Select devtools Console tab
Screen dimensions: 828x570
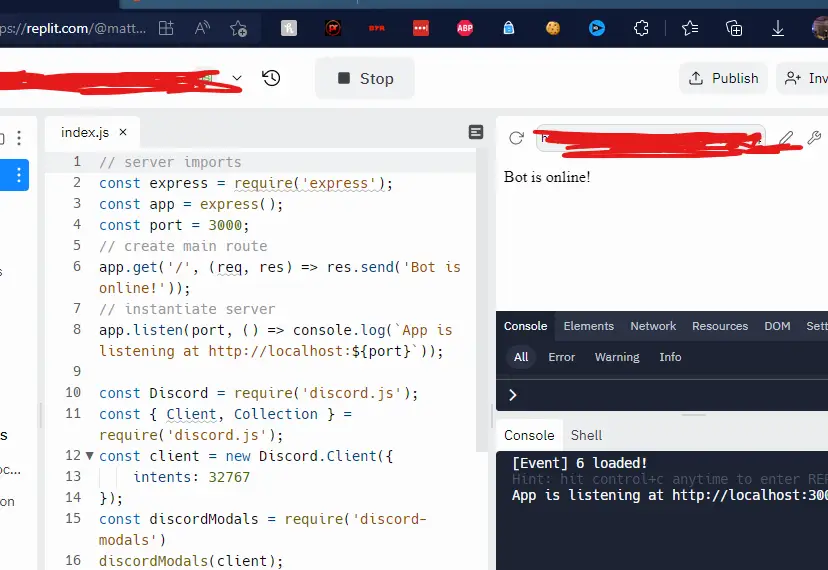pos(525,326)
